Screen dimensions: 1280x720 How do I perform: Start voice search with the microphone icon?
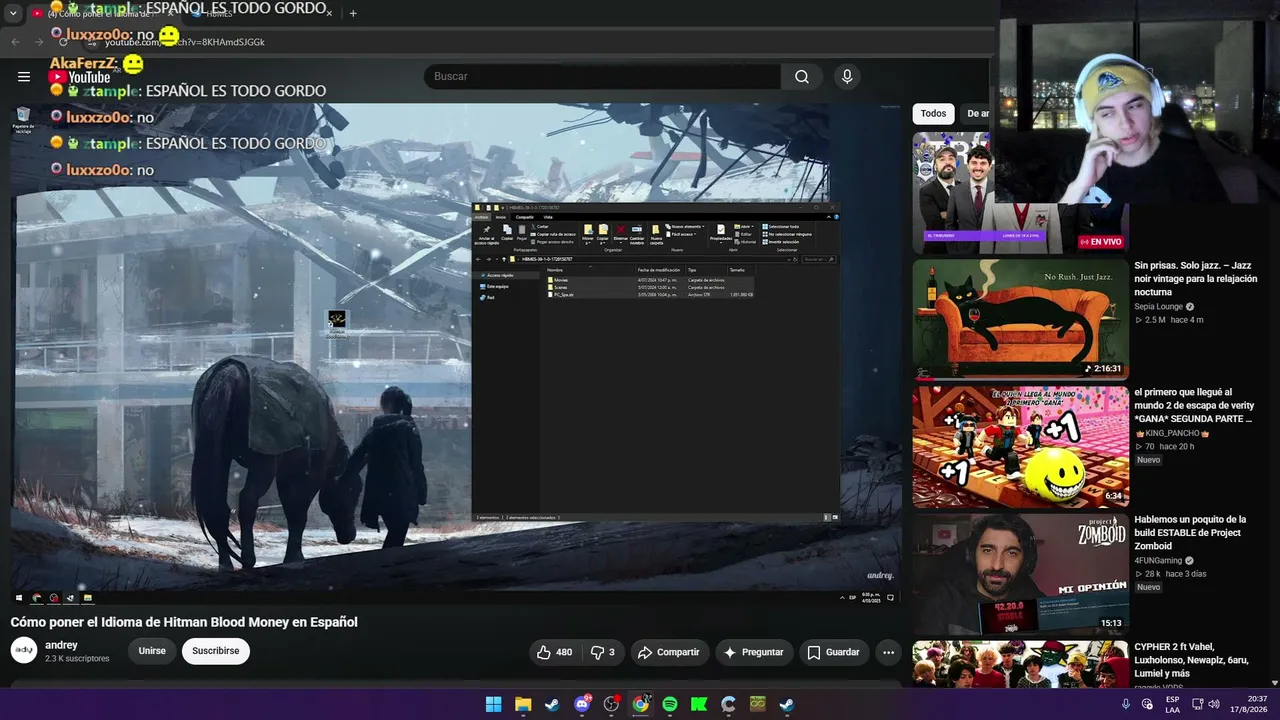pos(847,77)
